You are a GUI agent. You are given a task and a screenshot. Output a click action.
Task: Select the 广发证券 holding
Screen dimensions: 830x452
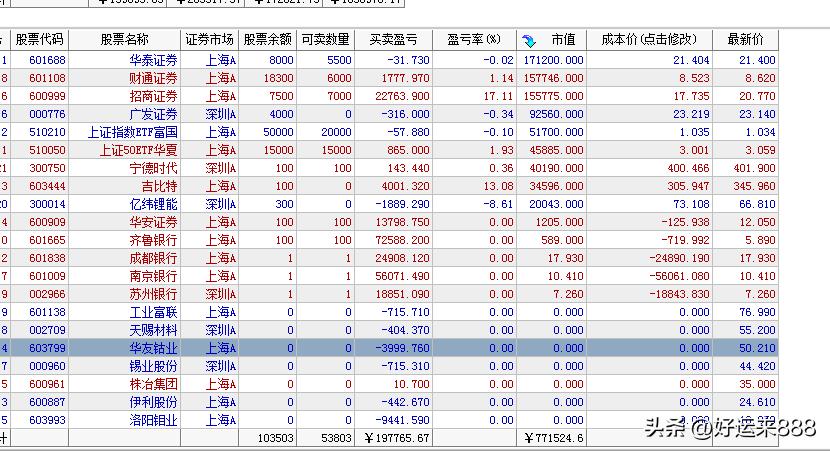(154, 114)
